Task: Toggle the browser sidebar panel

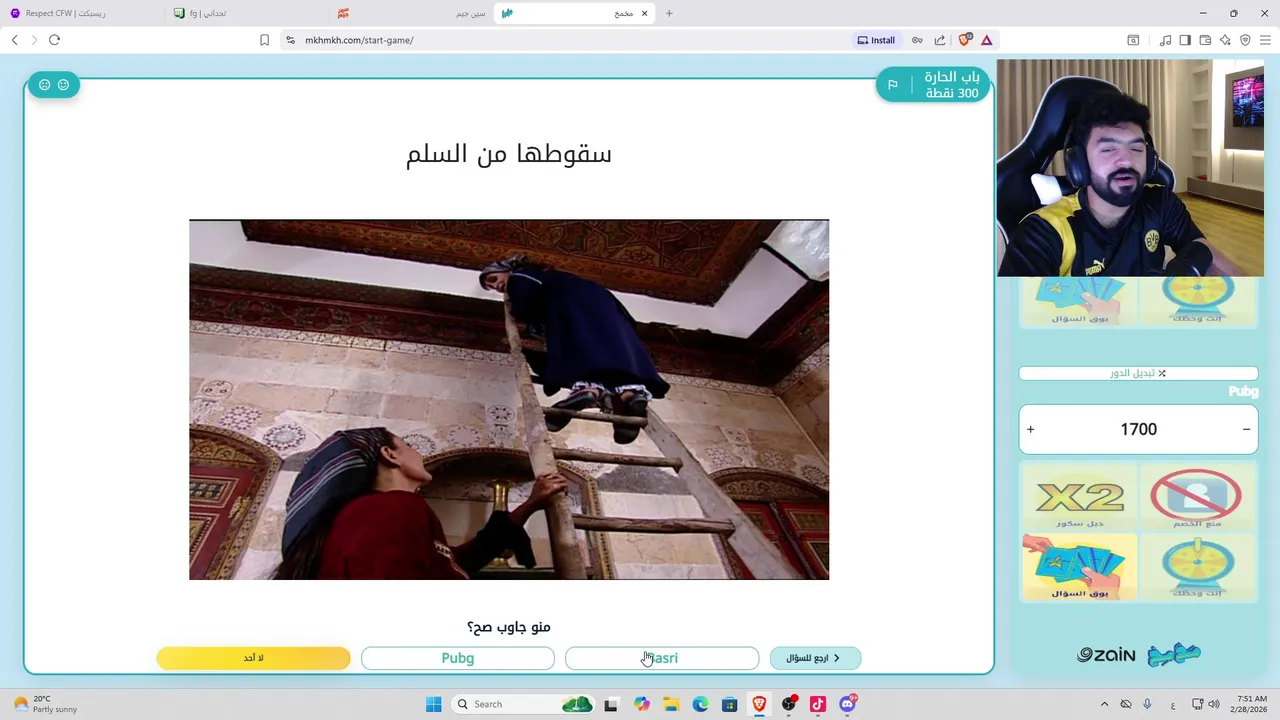Action: click(1185, 40)
